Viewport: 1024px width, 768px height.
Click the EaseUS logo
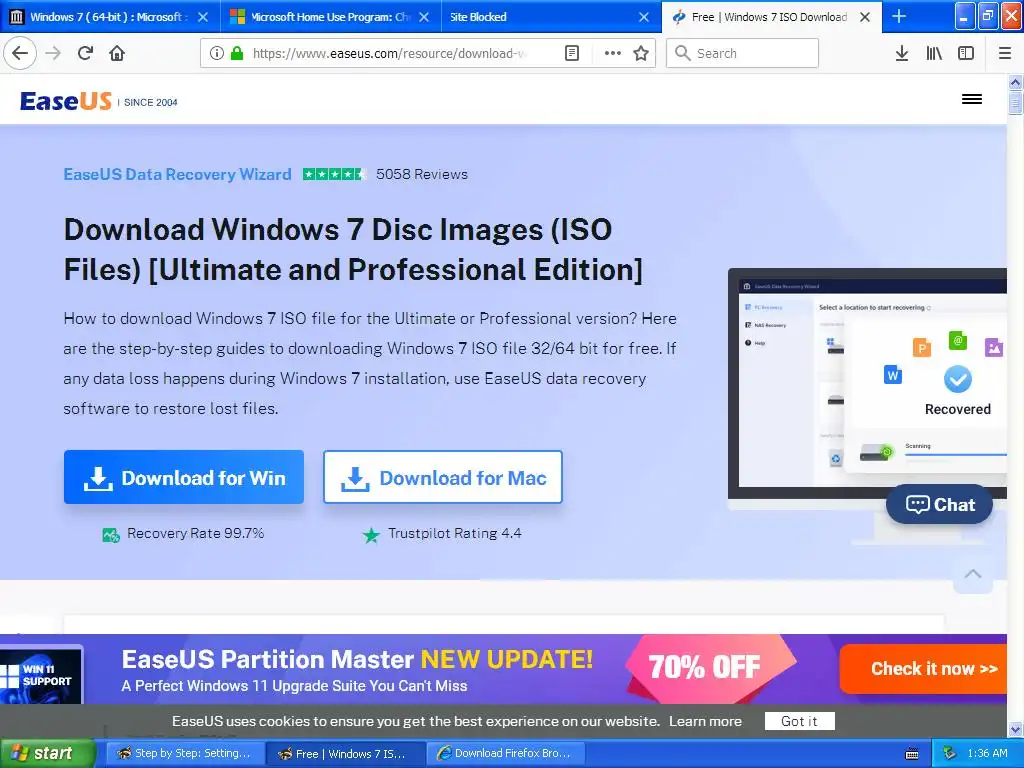66,101
